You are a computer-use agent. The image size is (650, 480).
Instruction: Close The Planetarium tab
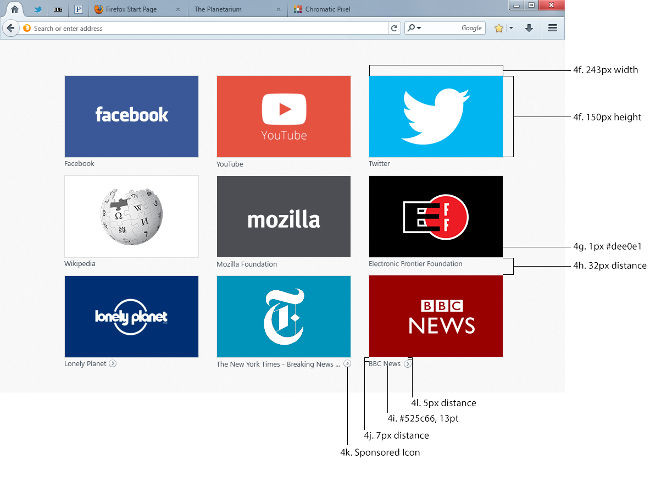pos(278,10)
